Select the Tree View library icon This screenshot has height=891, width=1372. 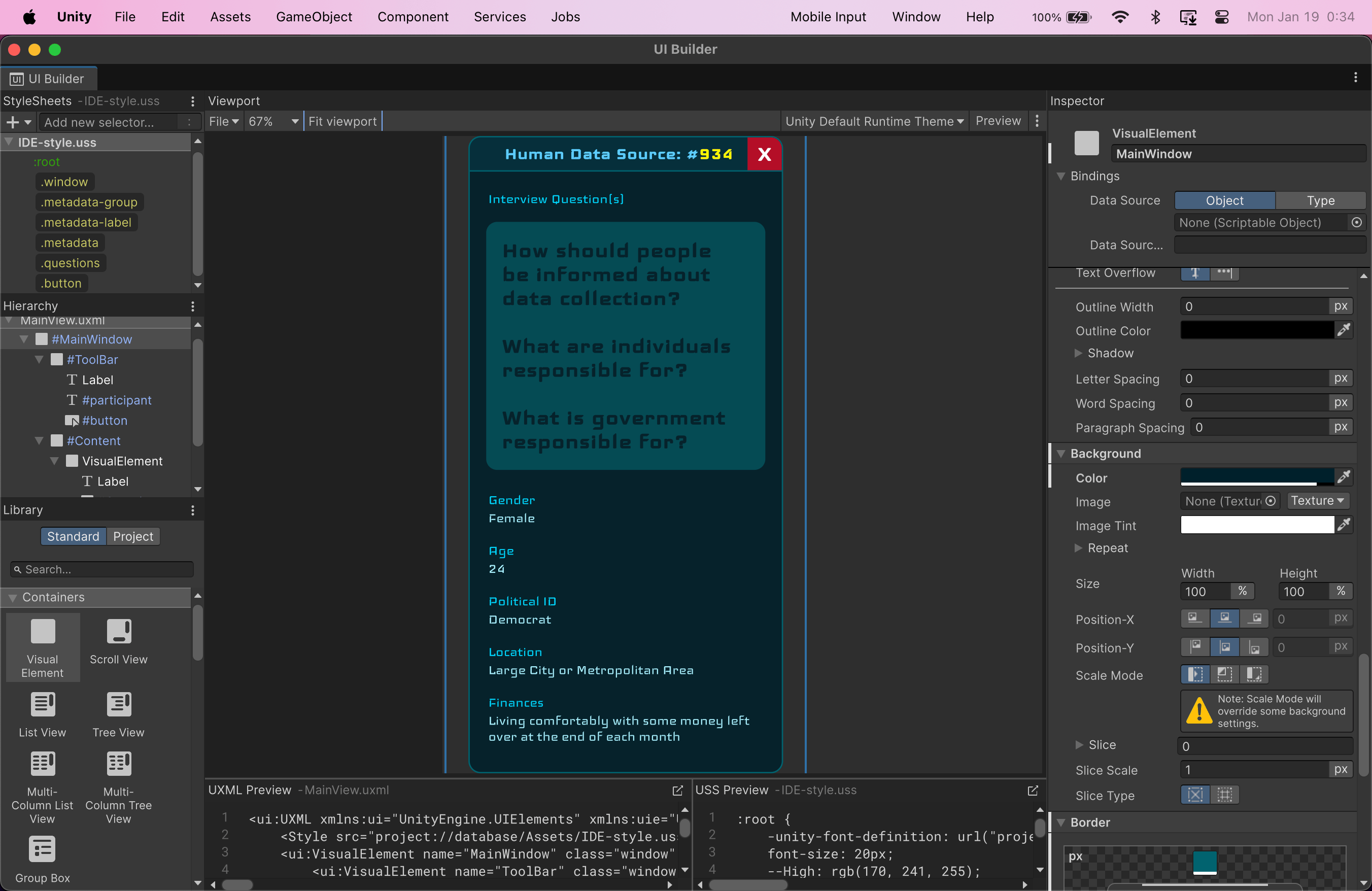(x=119, y=705)
